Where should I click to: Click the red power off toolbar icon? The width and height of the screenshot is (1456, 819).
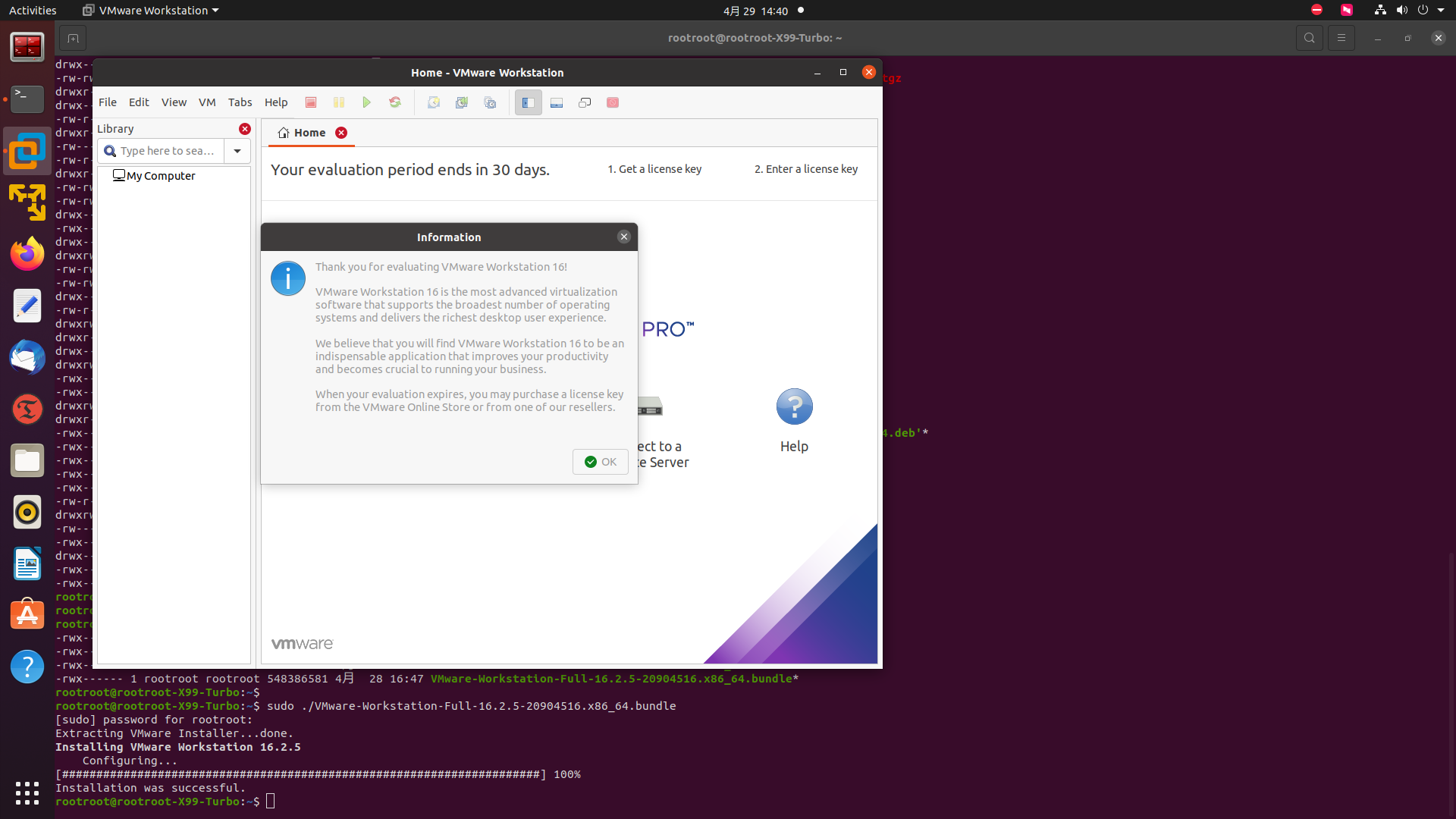click(311, 102)
